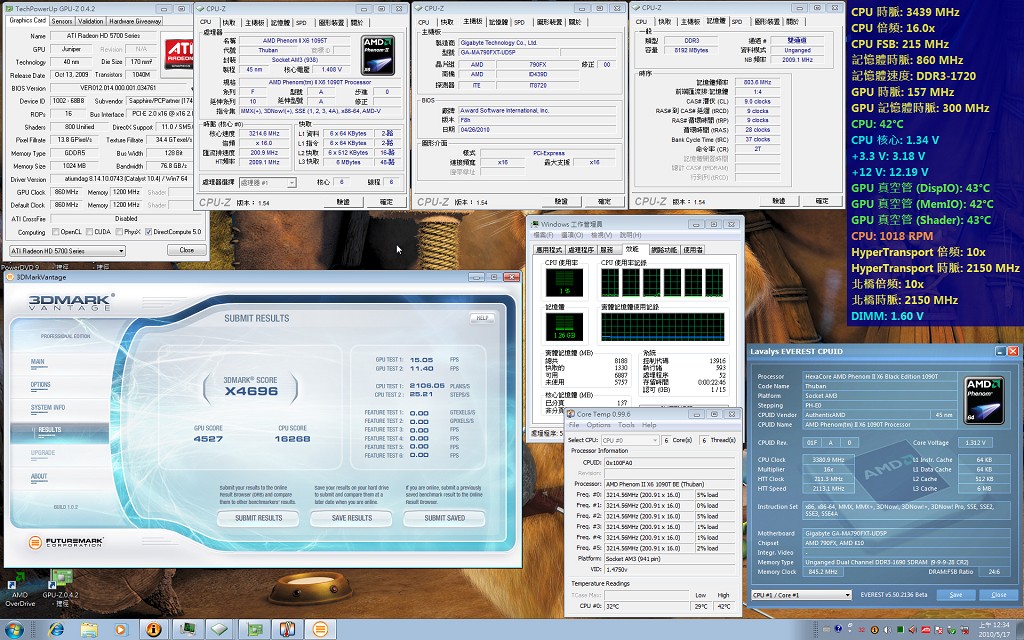Viewport: 1024px width, 640px height.
Task: Select the Graphics Card tab in GPU-Z
Action: [27, 21]
